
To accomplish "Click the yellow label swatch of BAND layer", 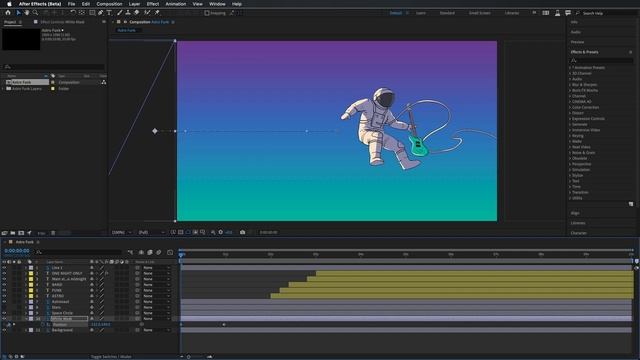I will pos(31,285).
